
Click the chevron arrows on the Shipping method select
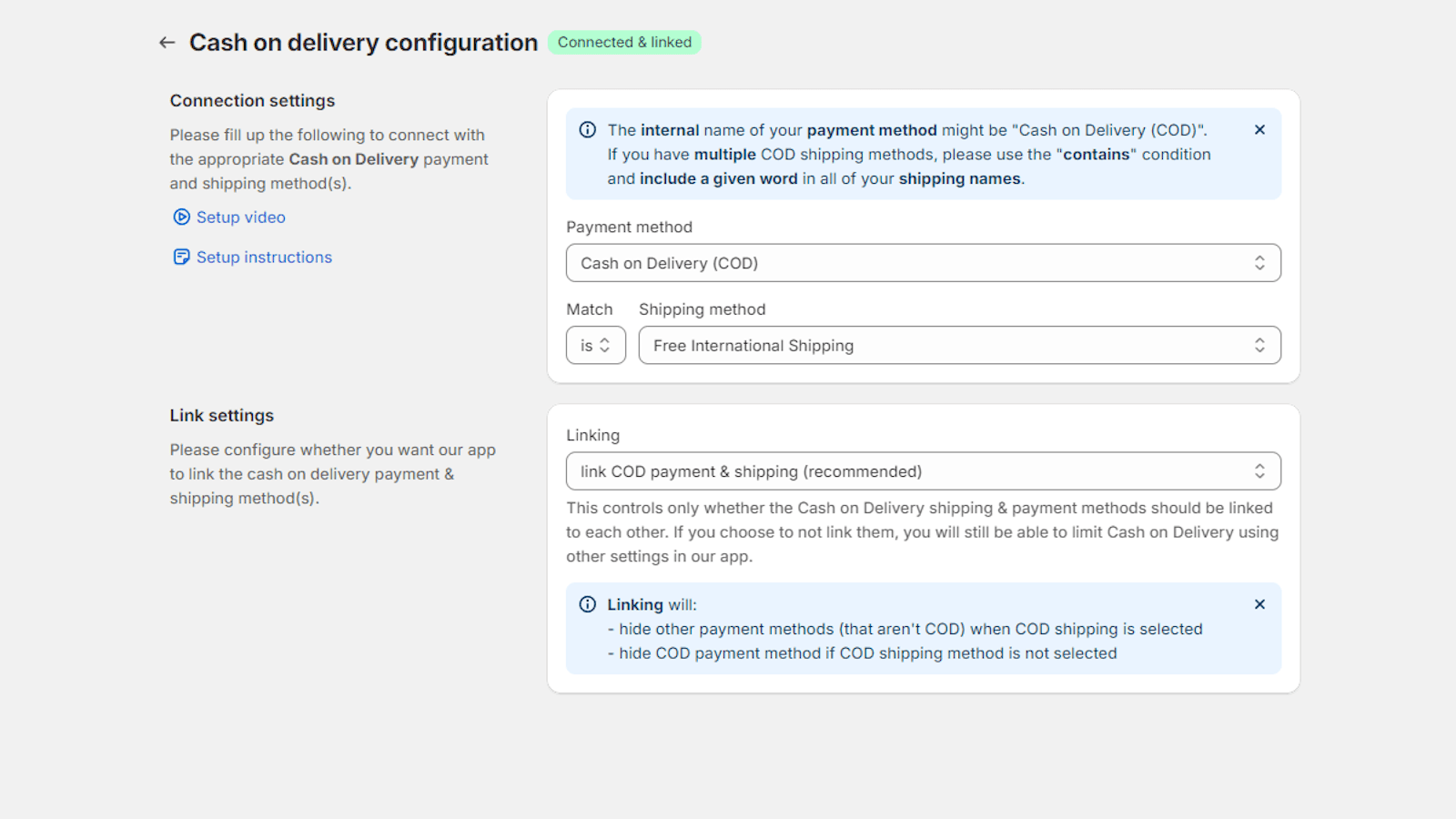[x=1259, y=346]
